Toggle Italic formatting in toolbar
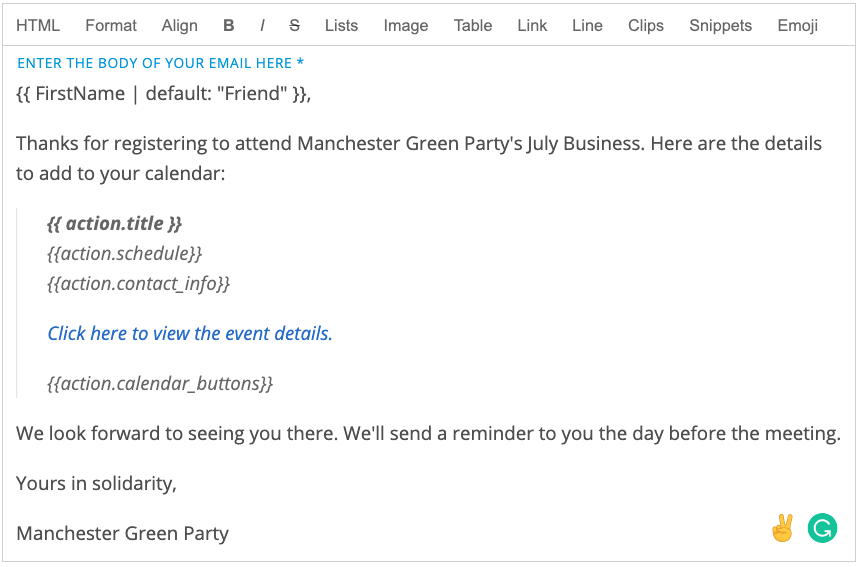858x567 pixels. 262,26
